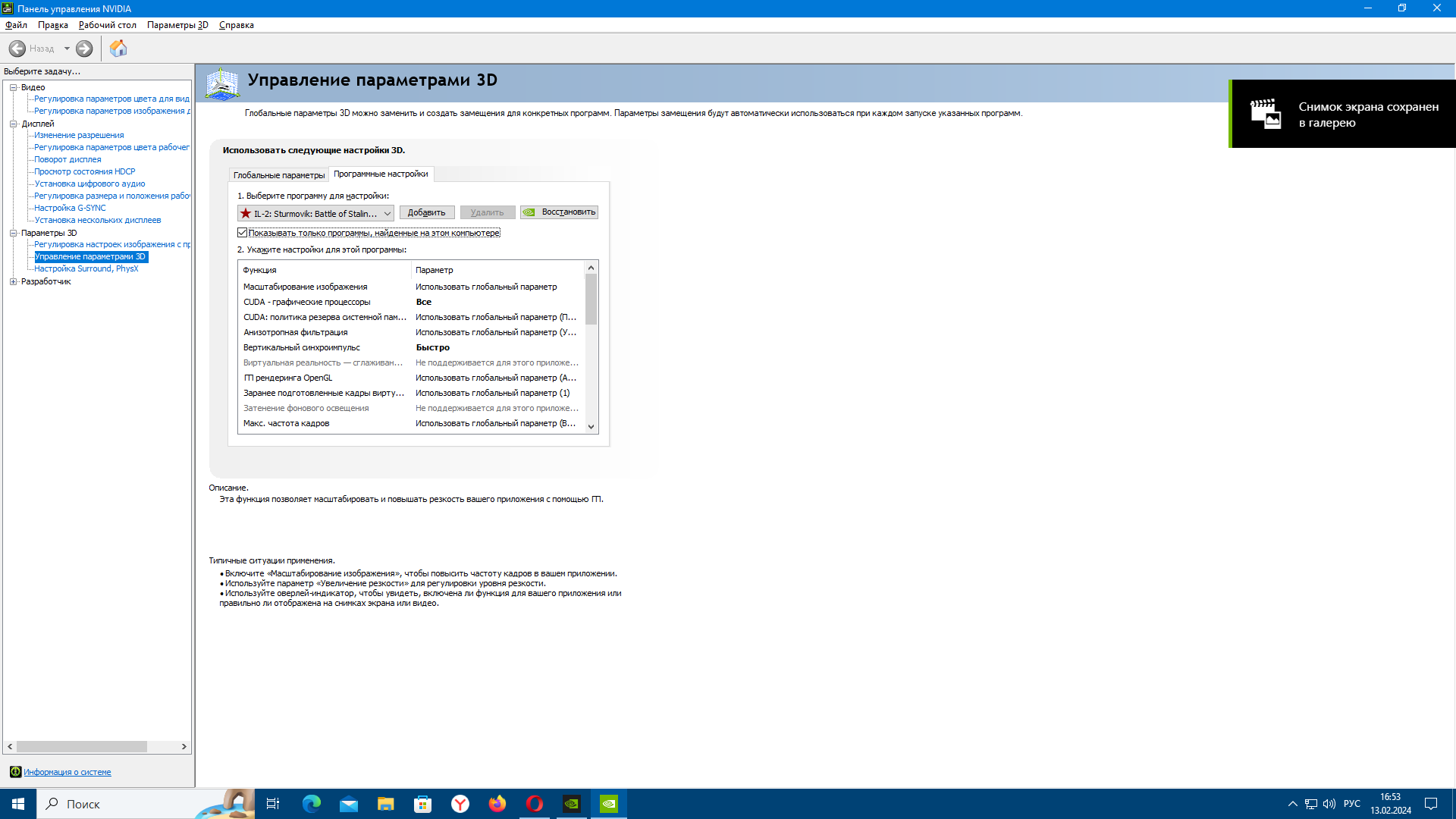This screenshot has width=1456, height=819.
Task: Collapse the Дисплей tree node
Action: tap(13, 124)
